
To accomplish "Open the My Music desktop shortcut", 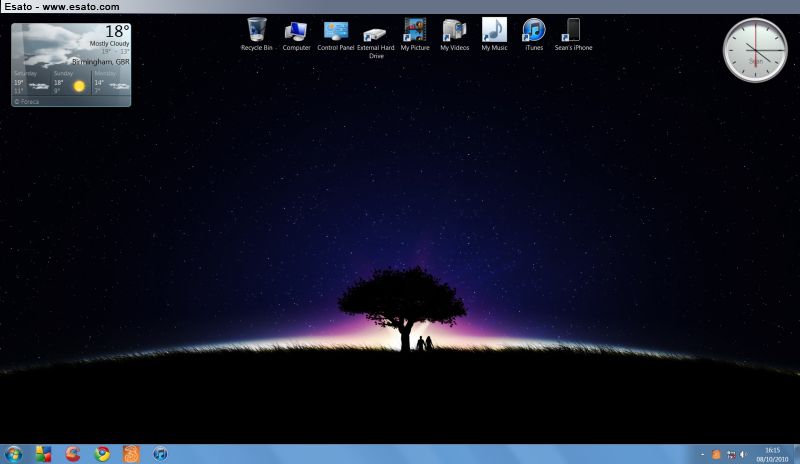I will tap(494, 34).
